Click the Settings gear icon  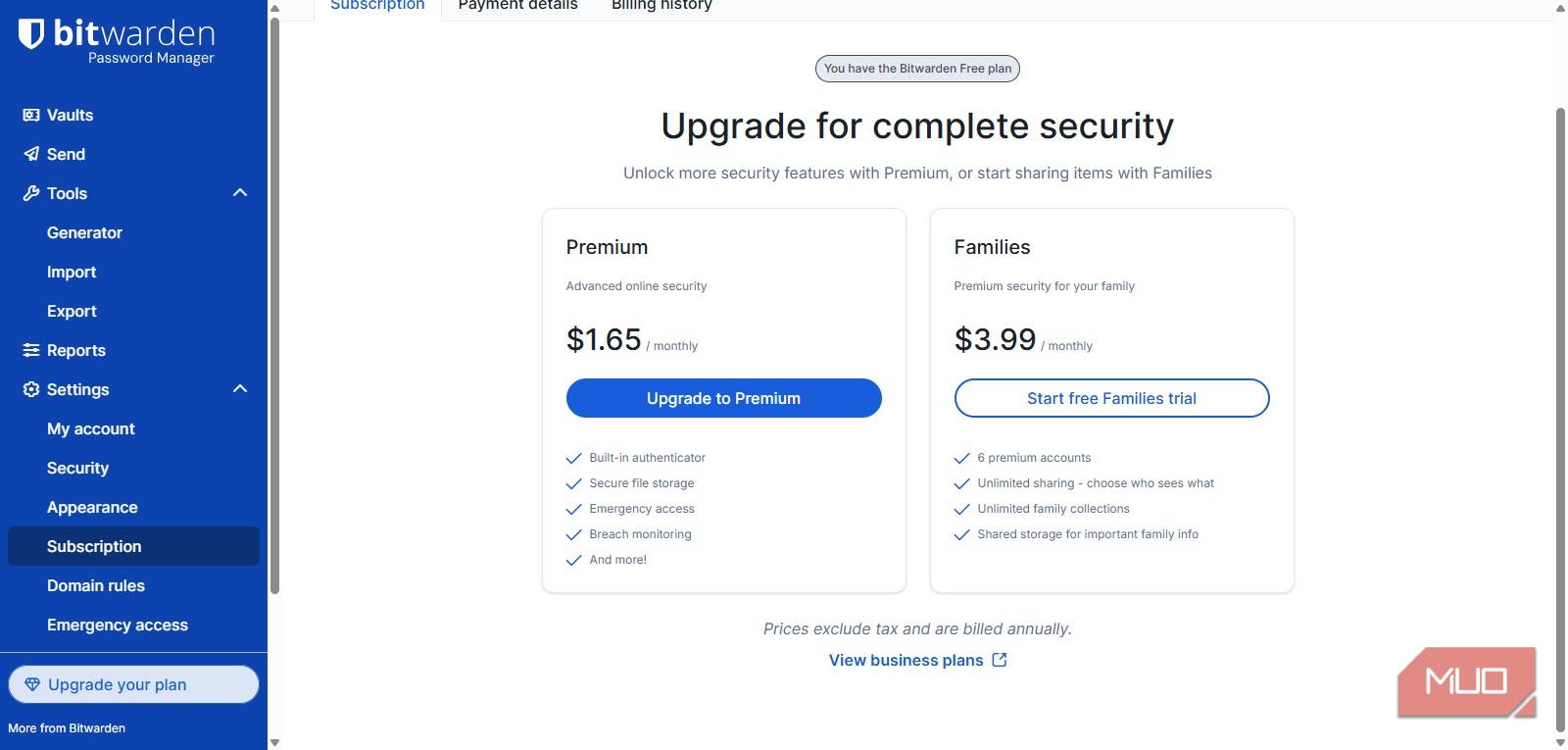31,389
